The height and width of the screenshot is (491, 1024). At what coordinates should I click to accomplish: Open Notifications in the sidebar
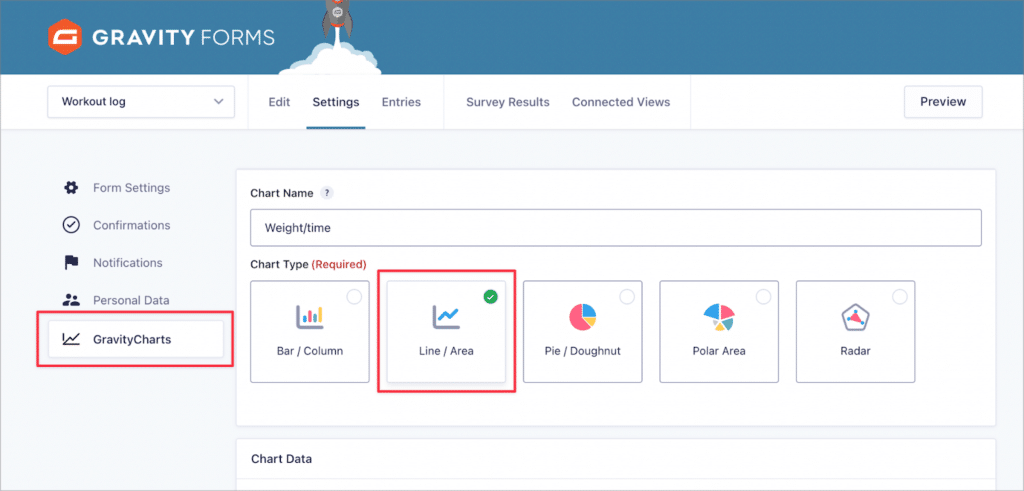coord(127,263)
